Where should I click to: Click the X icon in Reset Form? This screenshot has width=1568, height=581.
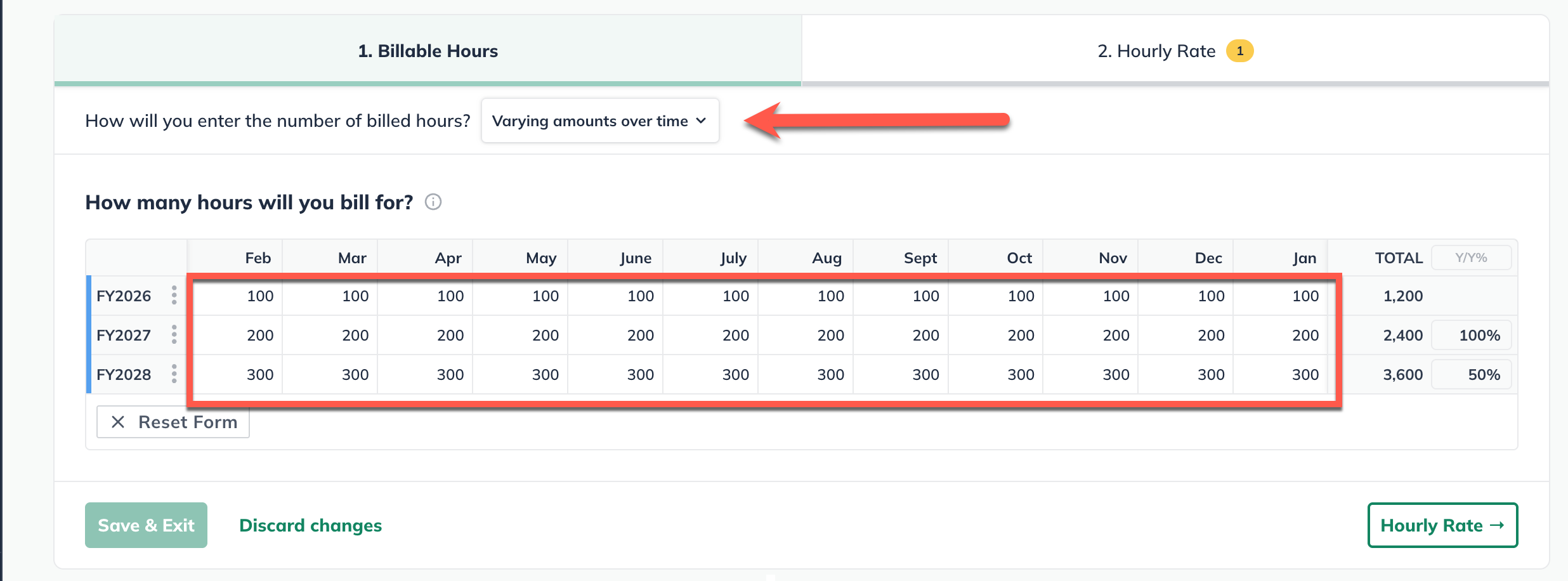[x=118, y=422]
